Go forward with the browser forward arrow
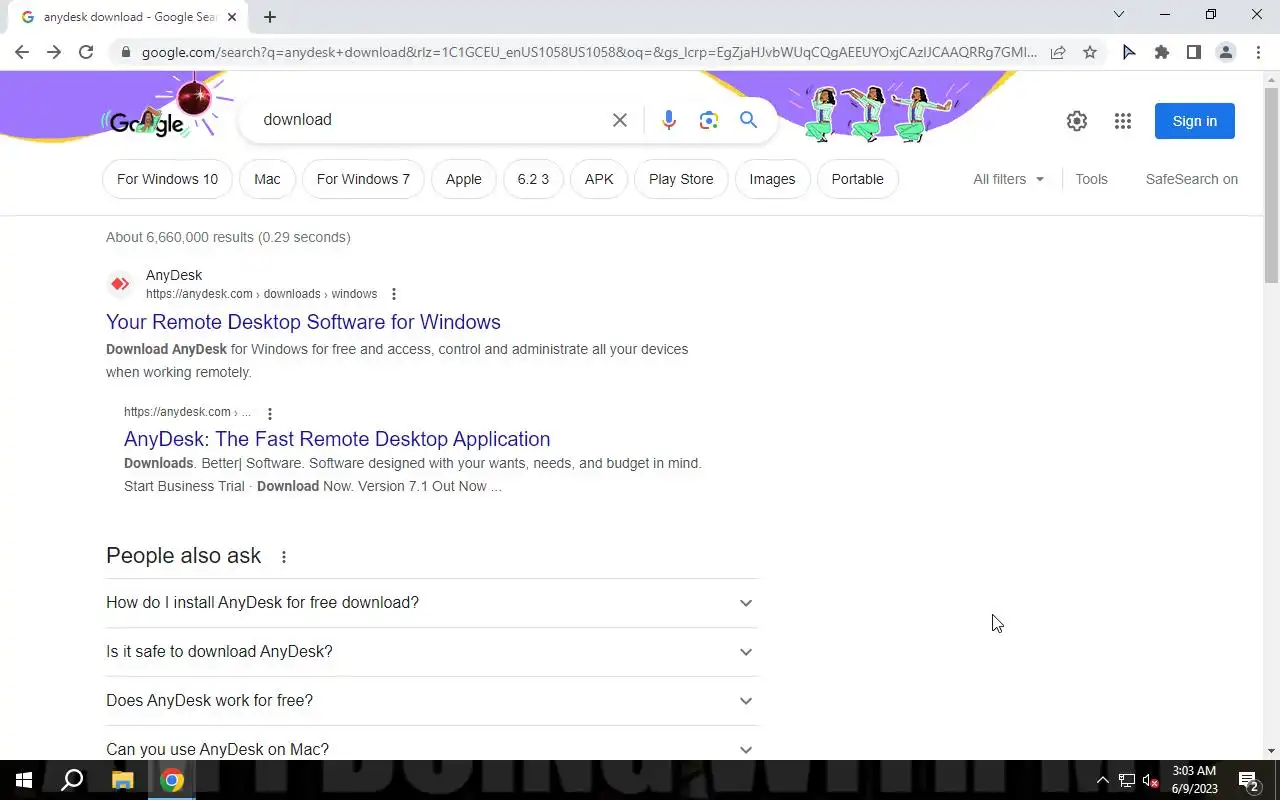 click(x=54, y=52)
